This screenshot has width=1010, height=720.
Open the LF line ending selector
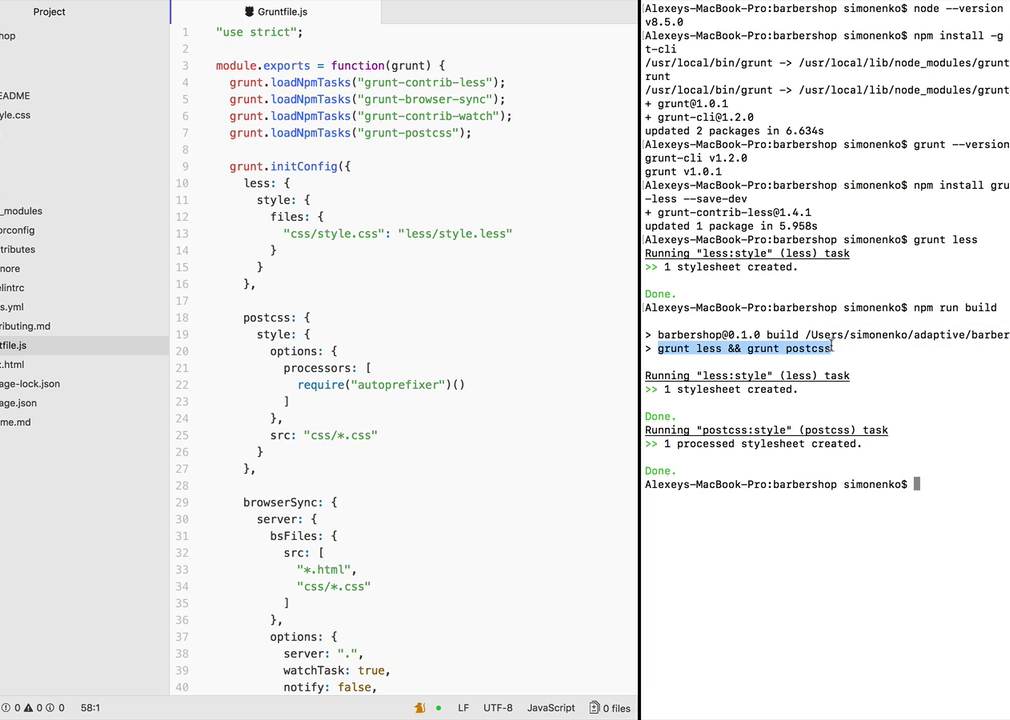pyautogui.click(x=463, y=708)
